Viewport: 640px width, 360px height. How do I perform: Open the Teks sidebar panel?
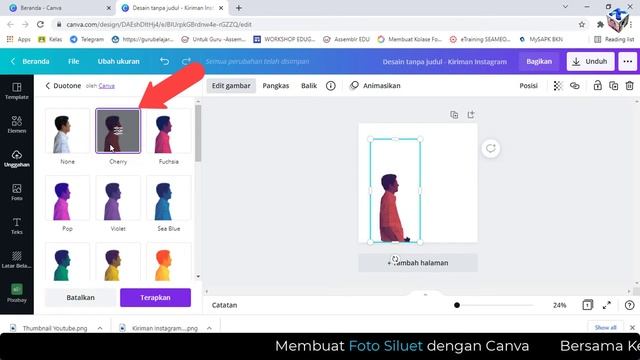click(x=17, y=226)
